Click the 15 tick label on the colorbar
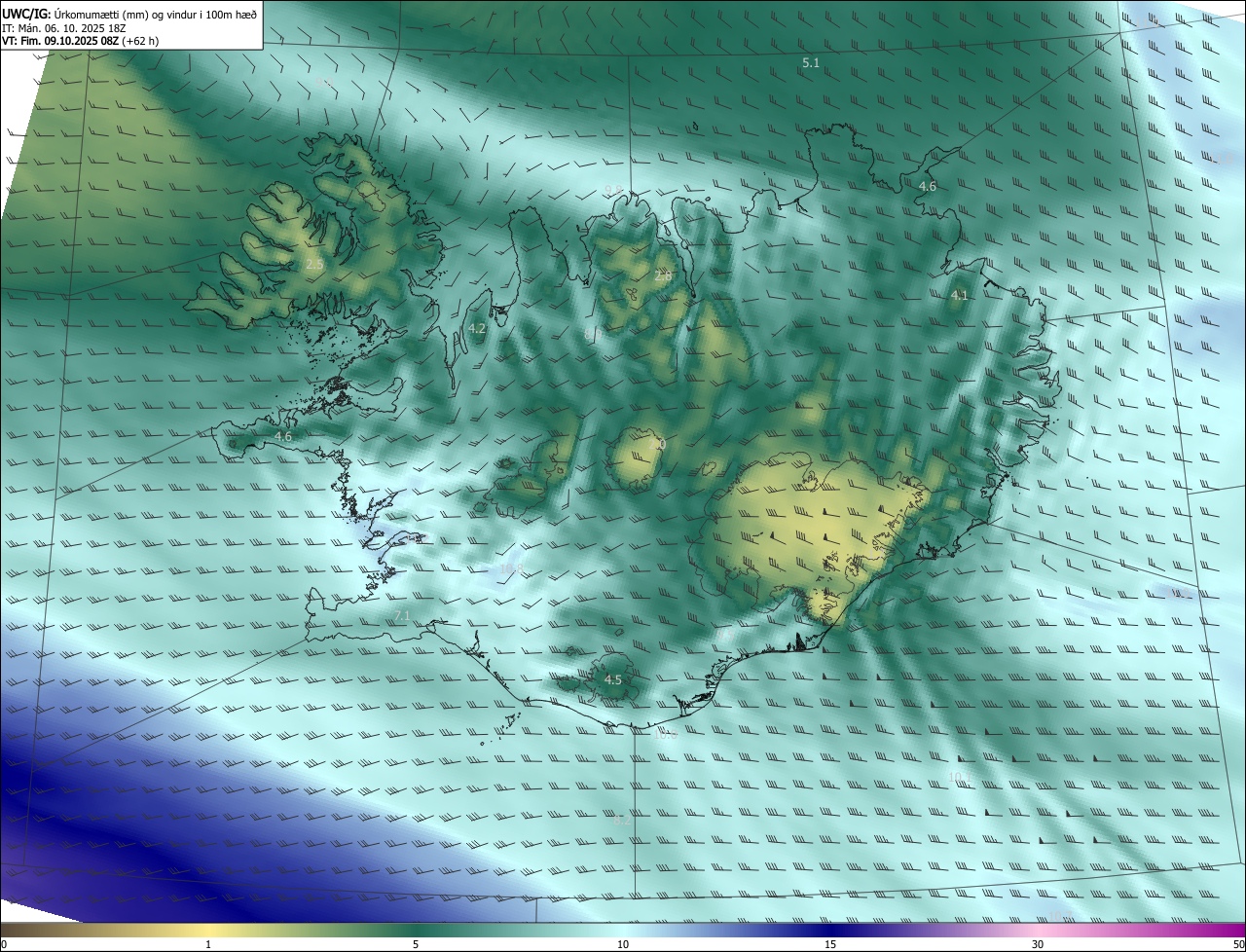The height and width of the screenshot is (952, 1246). coord(830,944)
